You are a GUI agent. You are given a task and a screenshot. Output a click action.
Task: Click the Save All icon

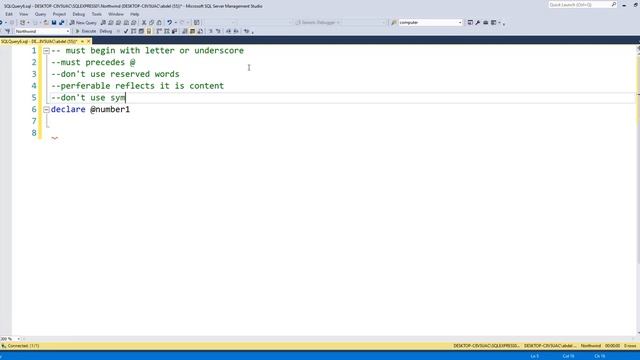62,22
